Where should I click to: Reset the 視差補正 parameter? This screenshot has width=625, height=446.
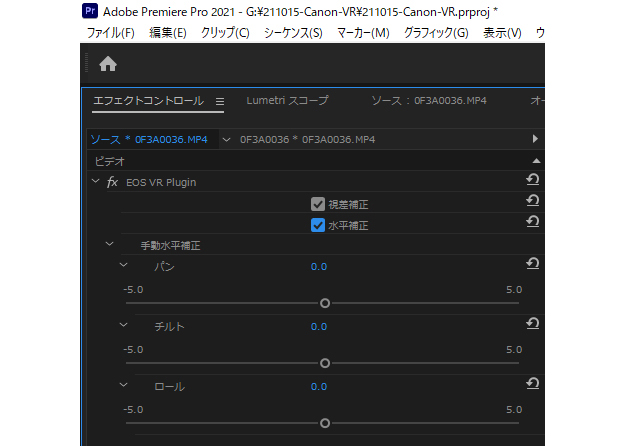[x=533, y=203]
